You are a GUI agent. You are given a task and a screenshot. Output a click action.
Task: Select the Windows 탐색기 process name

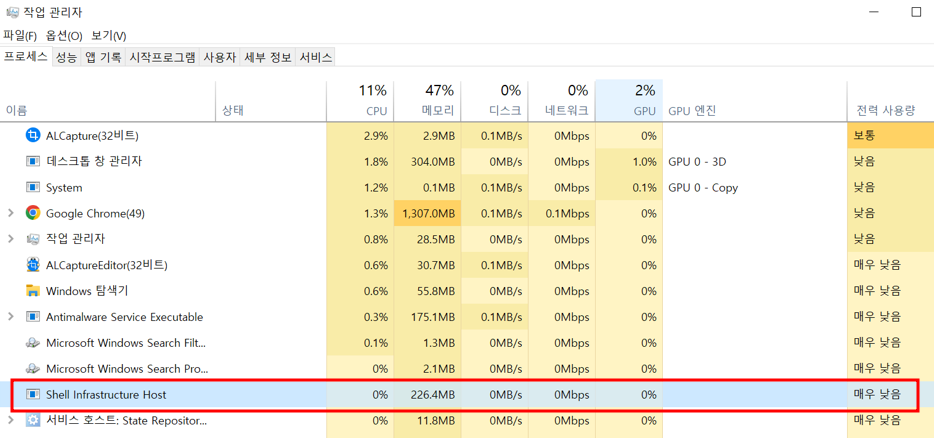click(x=87, y=291)
